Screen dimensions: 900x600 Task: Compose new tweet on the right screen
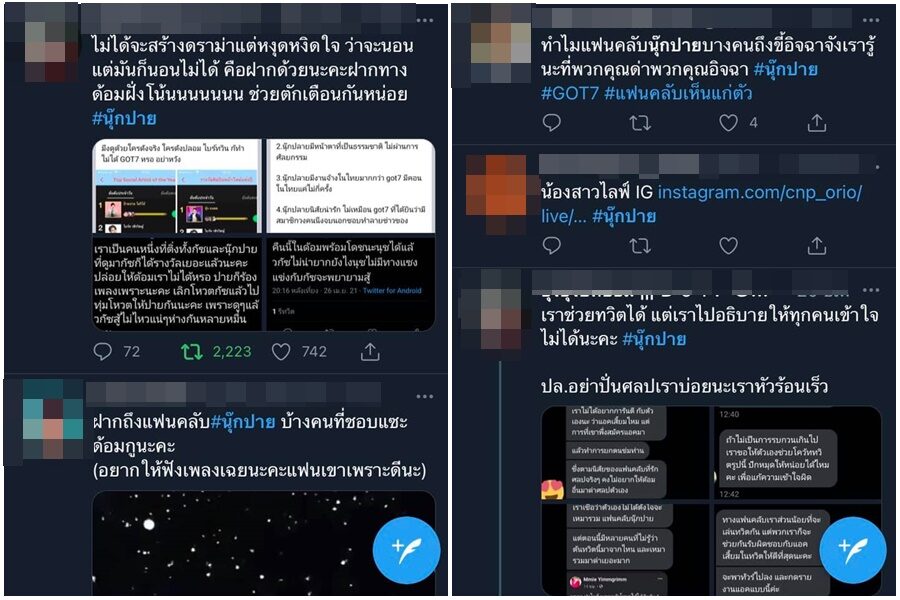(x=853, y=550)
